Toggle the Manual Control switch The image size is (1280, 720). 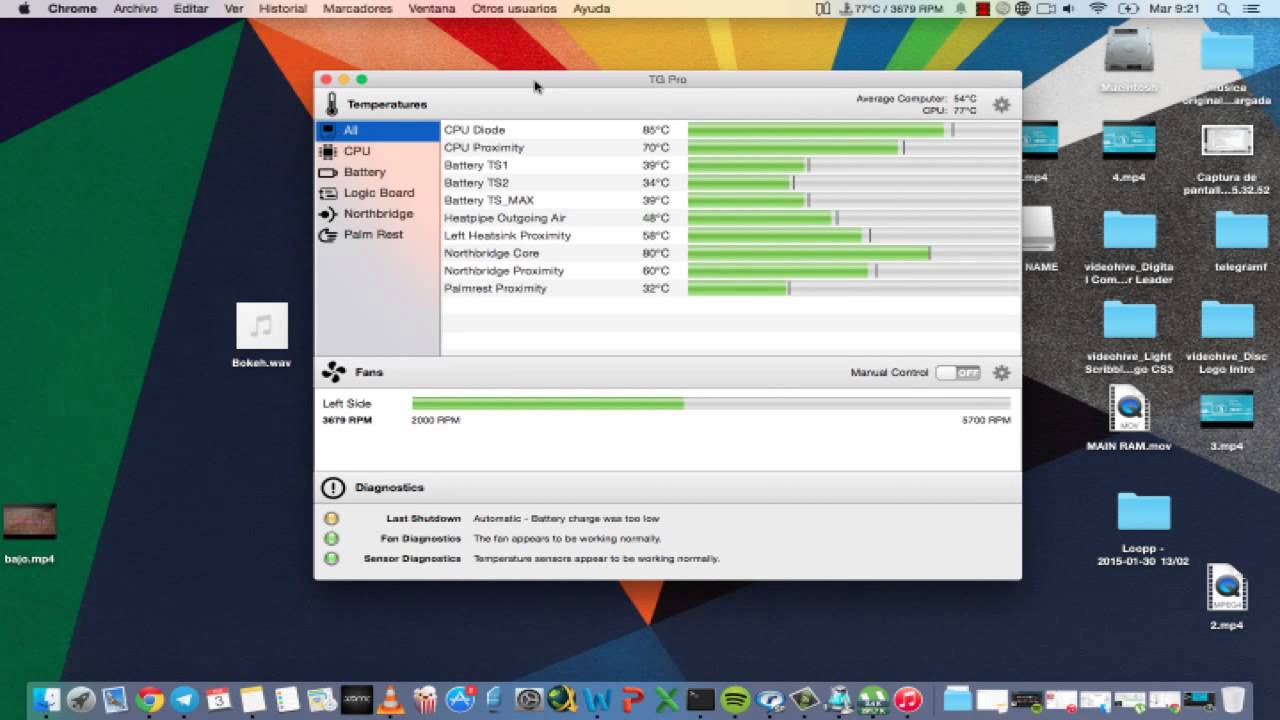(x=957, y=373)
